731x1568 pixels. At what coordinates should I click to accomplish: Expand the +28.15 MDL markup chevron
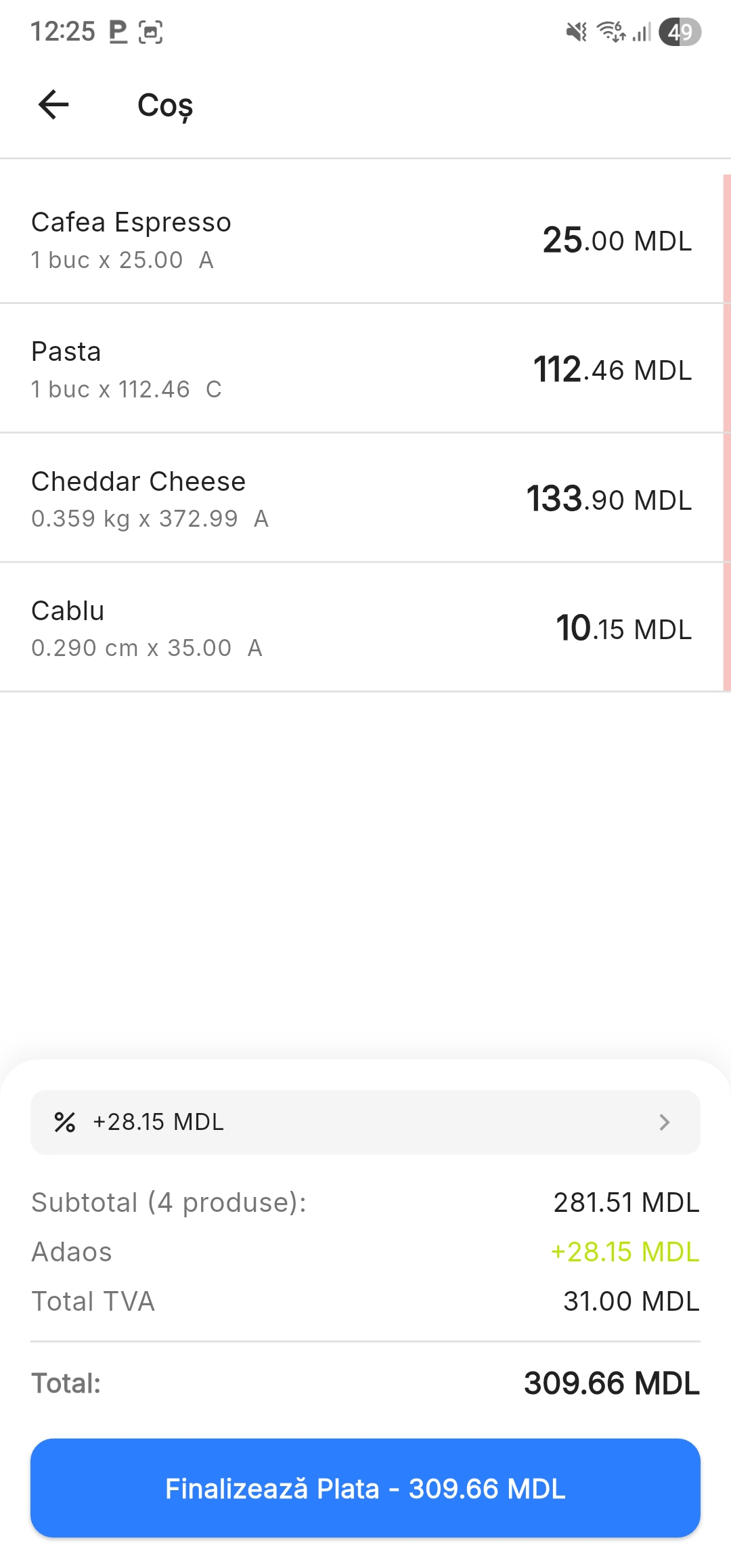(664, 1122)
